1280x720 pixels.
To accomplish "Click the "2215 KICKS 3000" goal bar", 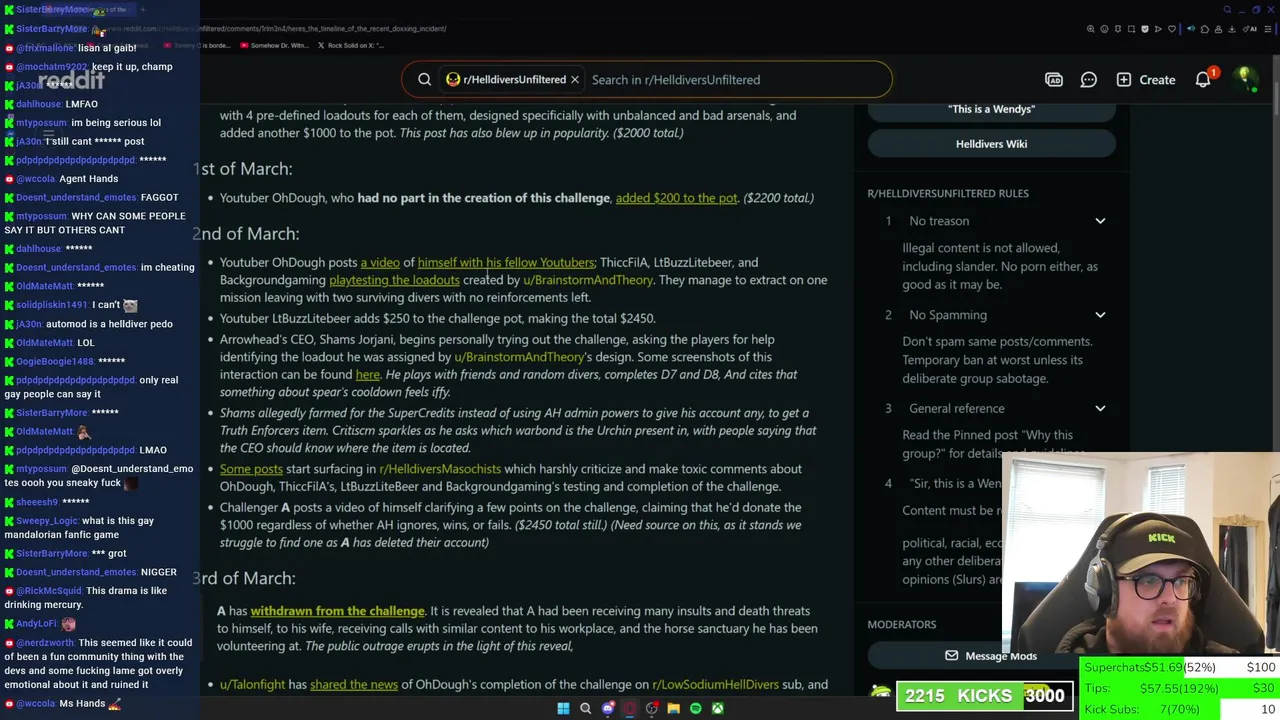I will coord(985,695).
